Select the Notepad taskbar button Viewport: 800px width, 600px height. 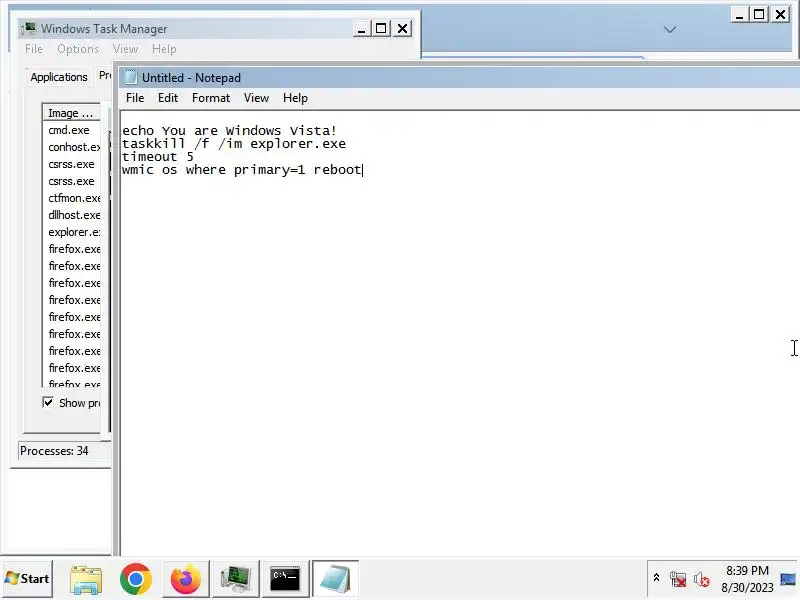tap(335, 579)
